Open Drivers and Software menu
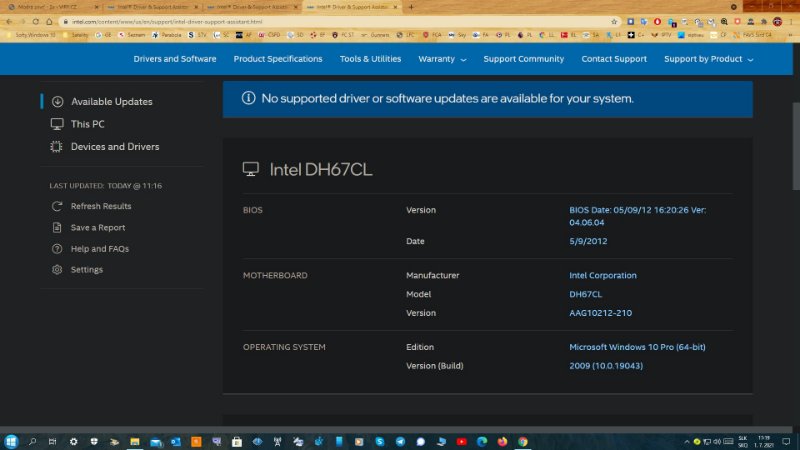The height and width of the screenshot is (450, 800). coord(175,59)
